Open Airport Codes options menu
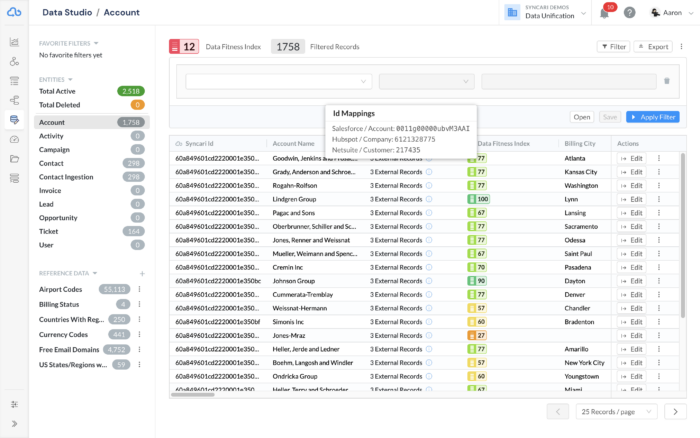This screenshot has width=700, height=438. [x=139, y=289]
